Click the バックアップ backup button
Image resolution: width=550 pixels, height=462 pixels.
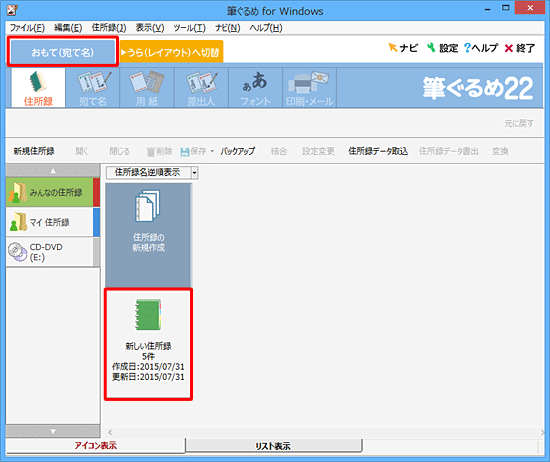[x=238, y=151]
